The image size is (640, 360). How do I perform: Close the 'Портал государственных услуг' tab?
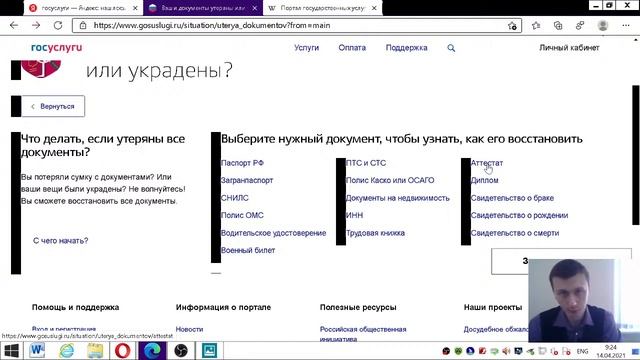tap(374, 8)
